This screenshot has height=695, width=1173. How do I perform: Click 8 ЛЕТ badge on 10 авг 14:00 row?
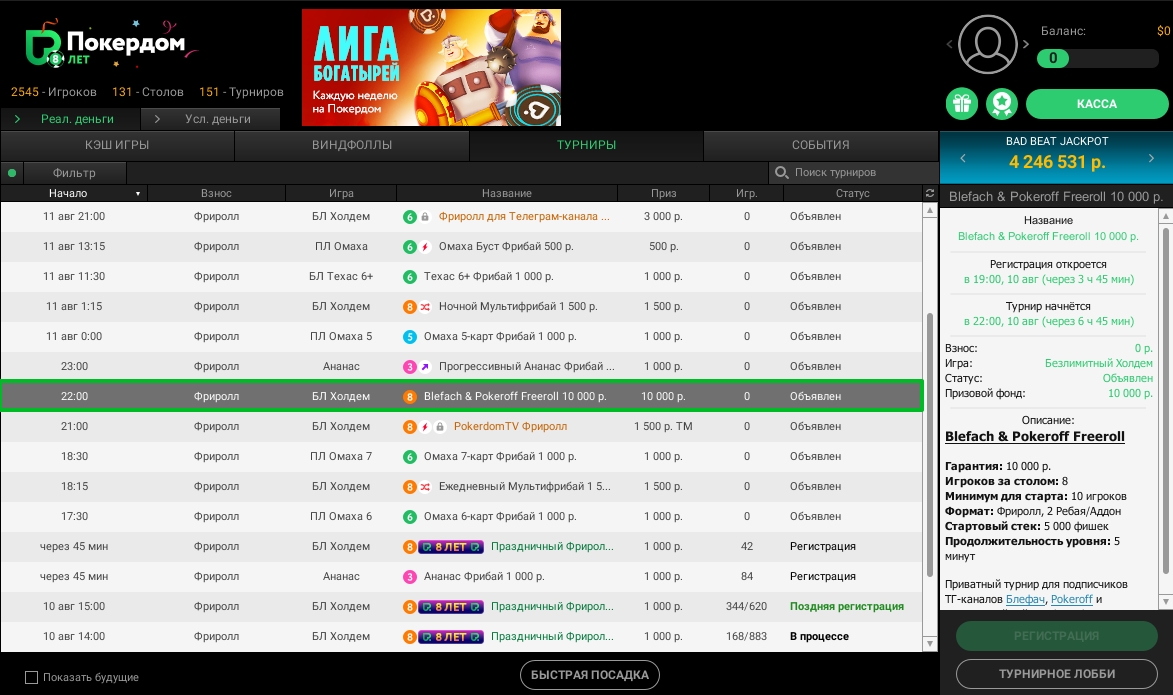pos(451,637)
